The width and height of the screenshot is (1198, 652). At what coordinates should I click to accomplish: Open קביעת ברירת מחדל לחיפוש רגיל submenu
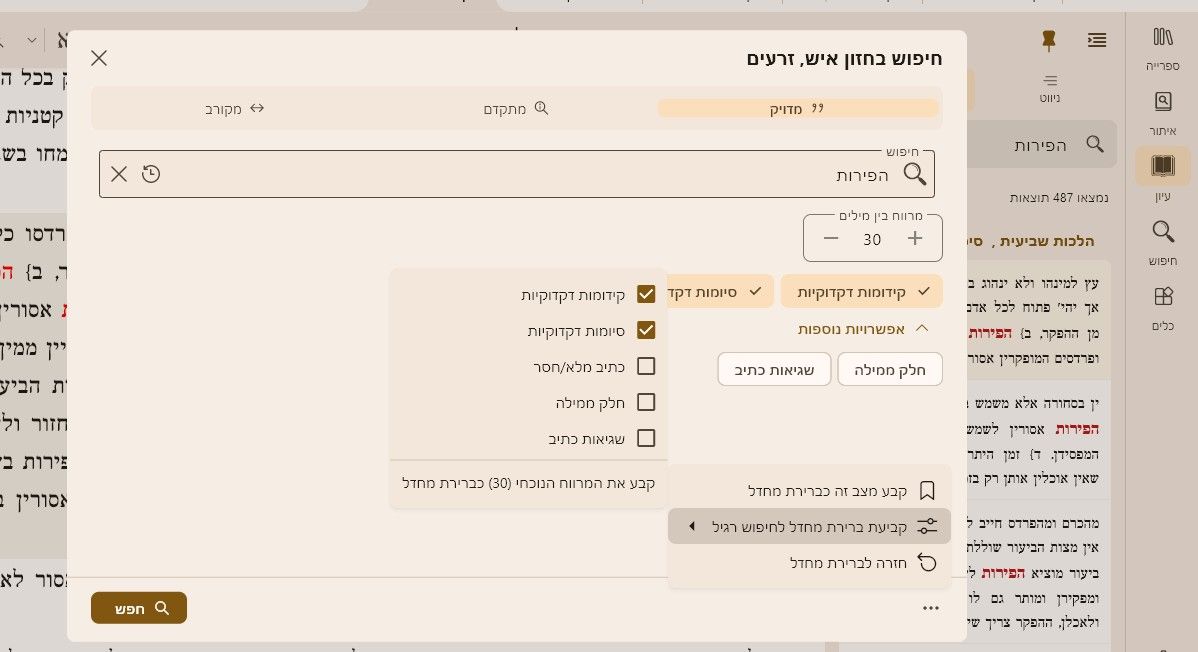coord(809,527)
